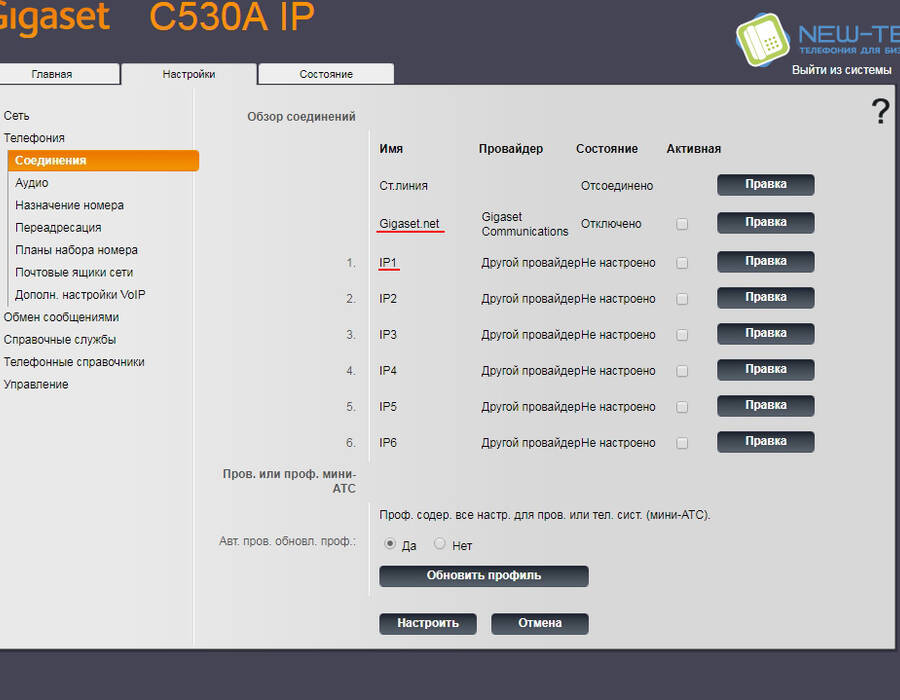Select the Нет radio button
900x700 pixels.
pos(440,543)
